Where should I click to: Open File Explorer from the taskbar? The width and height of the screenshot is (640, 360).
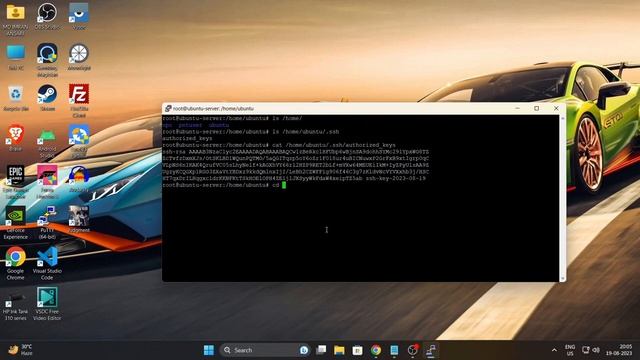339,350
